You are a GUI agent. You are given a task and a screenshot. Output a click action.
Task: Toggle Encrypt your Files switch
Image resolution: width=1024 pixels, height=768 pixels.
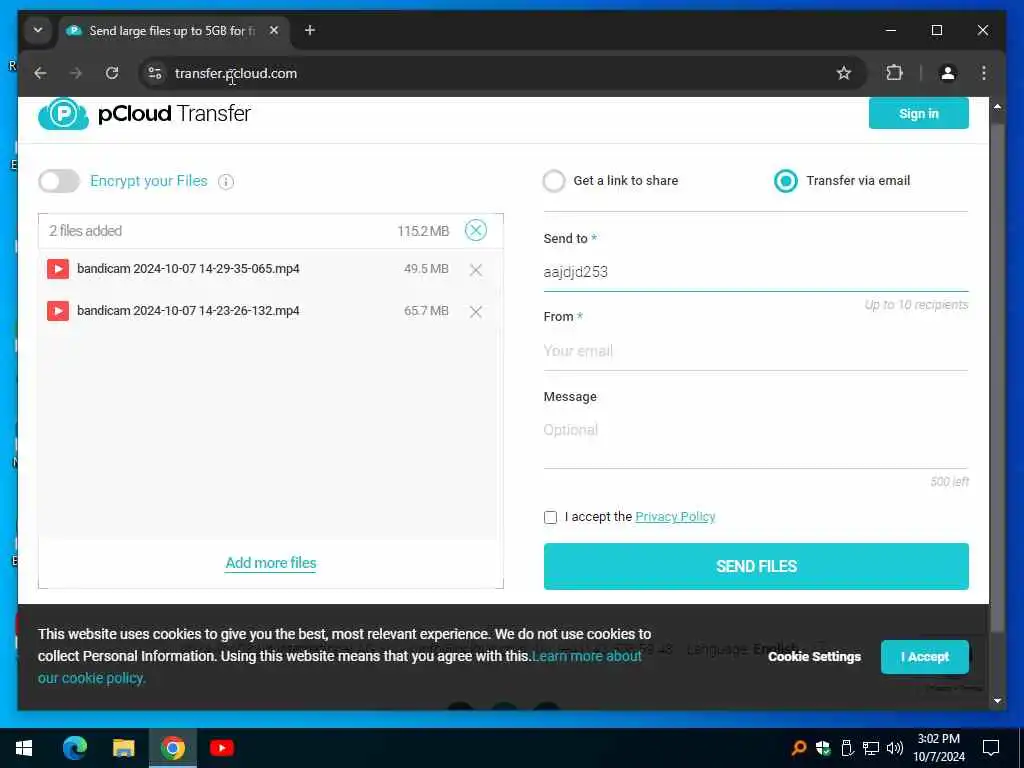tap(59, 181)
